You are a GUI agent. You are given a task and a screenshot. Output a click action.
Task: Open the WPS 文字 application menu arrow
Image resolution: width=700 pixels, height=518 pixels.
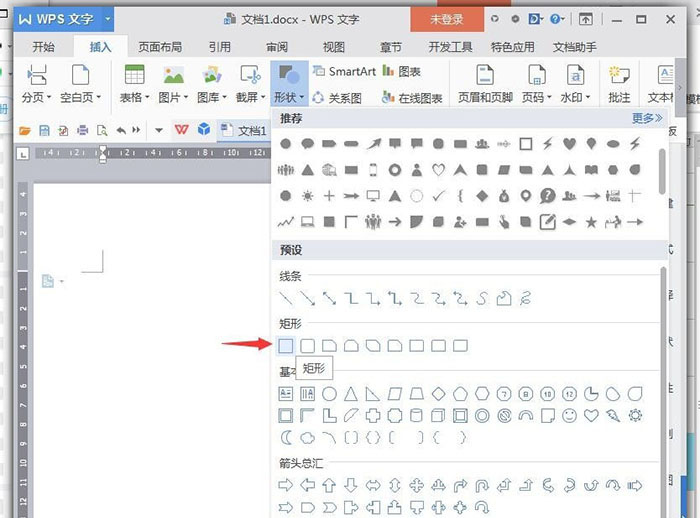(x=108, y=19)
